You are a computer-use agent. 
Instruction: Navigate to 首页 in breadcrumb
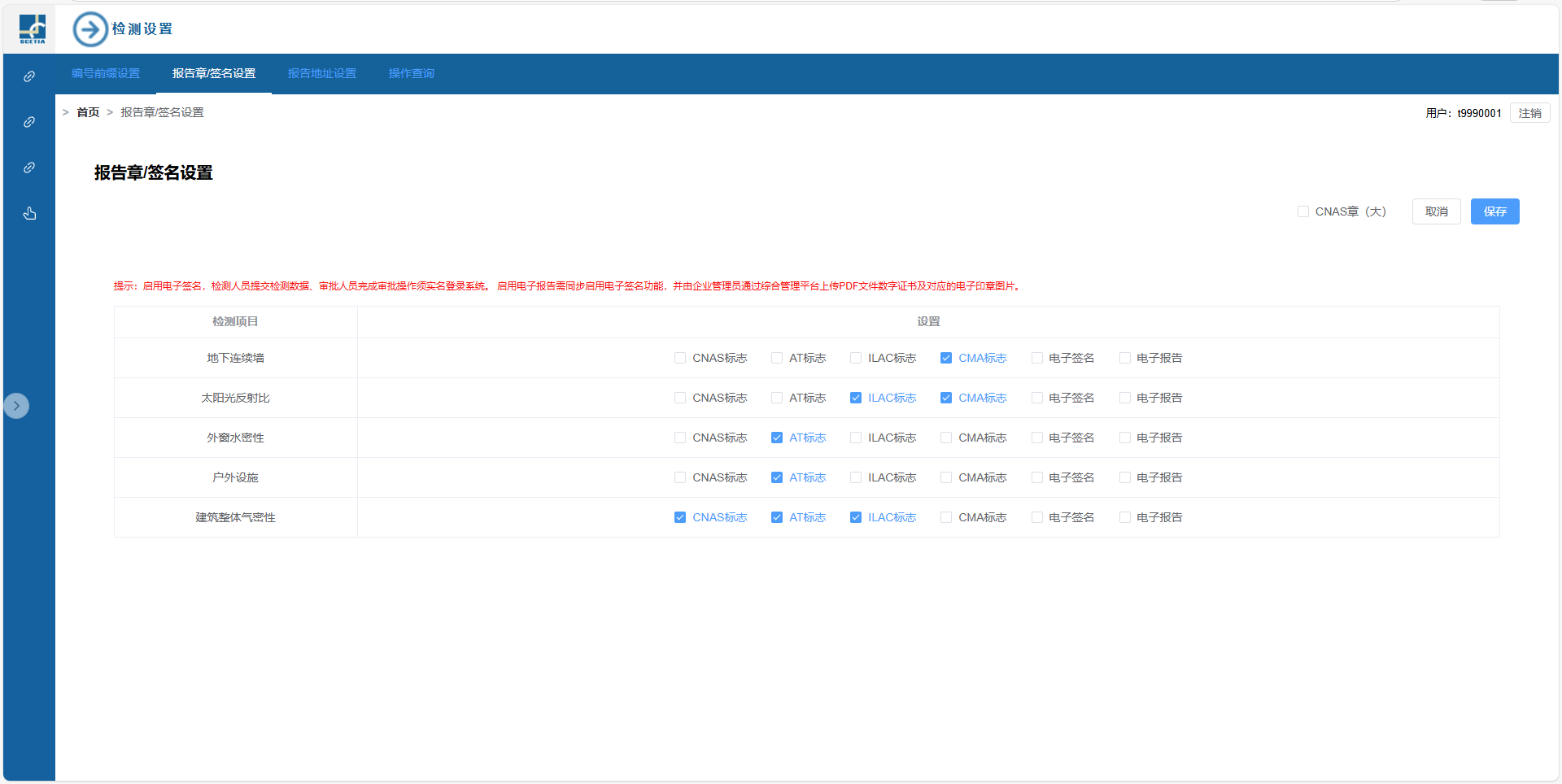pos(88,112)
